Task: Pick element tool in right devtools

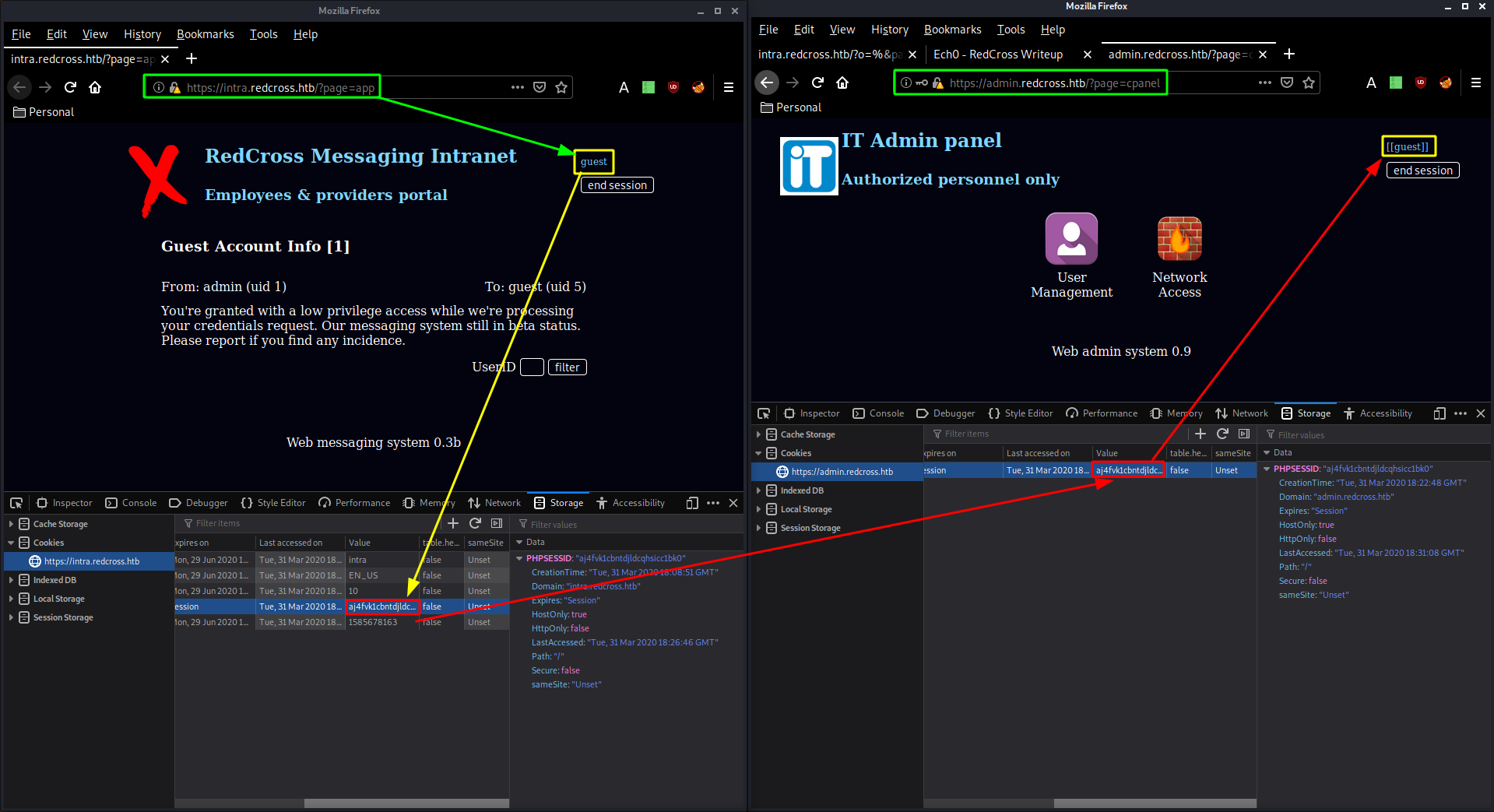Action: pos(764,413)
